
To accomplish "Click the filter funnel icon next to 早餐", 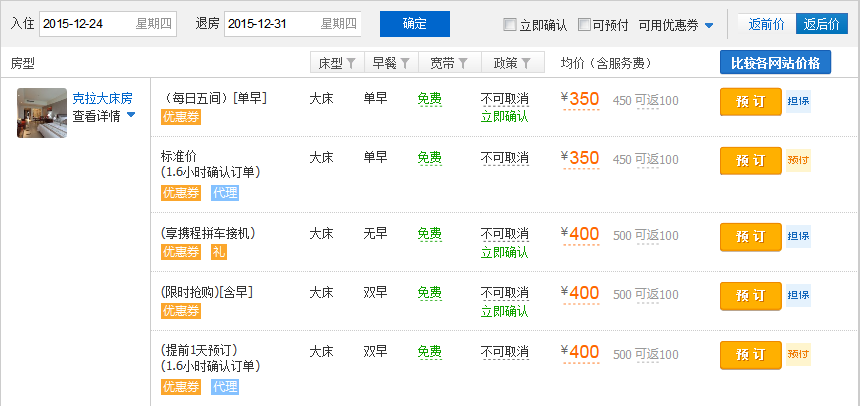I will coord(405,63).
